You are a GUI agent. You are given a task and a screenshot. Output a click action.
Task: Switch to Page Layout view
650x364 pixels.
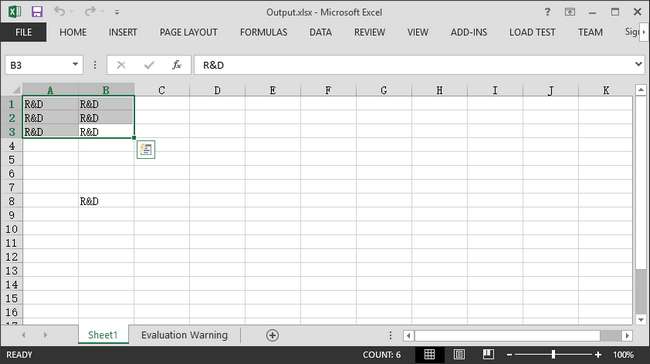pyautogui.click(x=459, y=354)
